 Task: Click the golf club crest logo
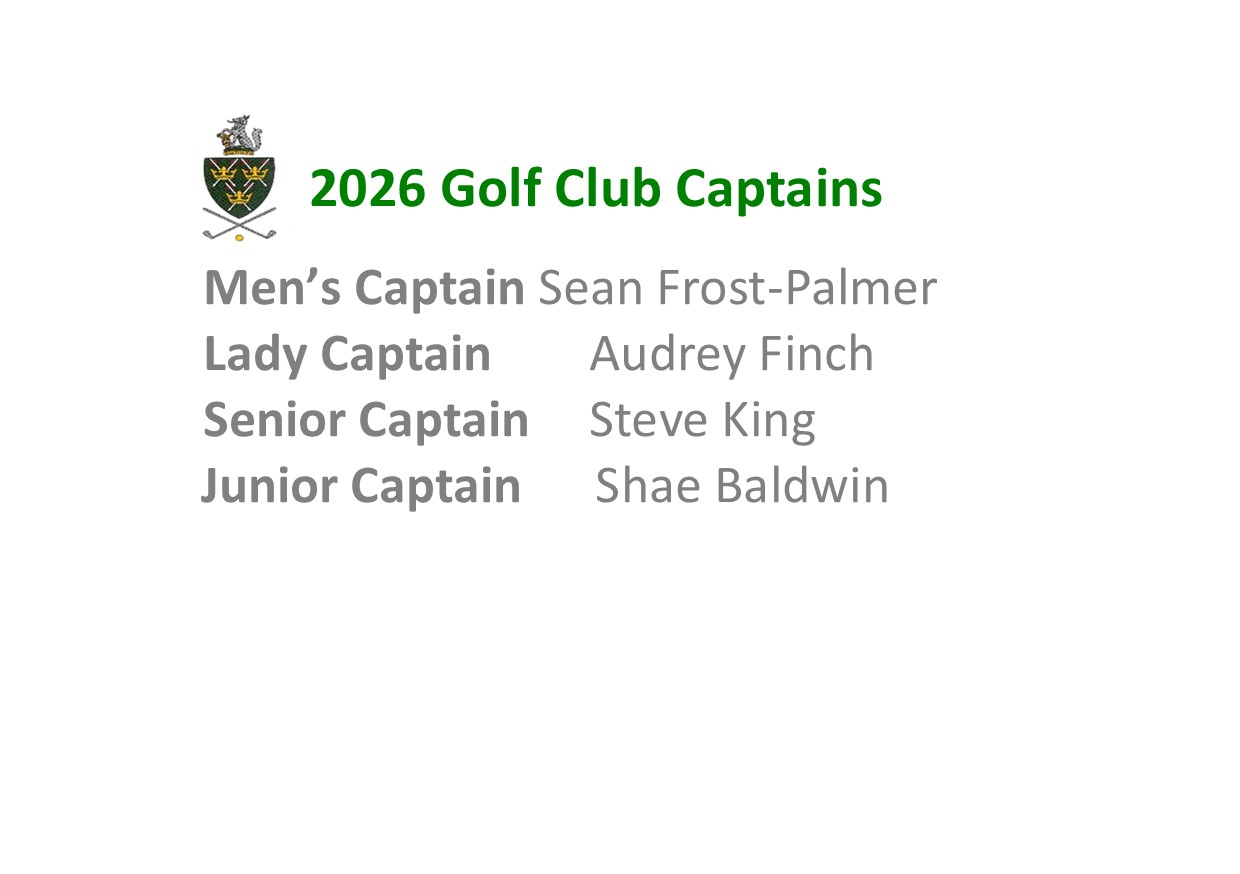(x=239, y=180)
